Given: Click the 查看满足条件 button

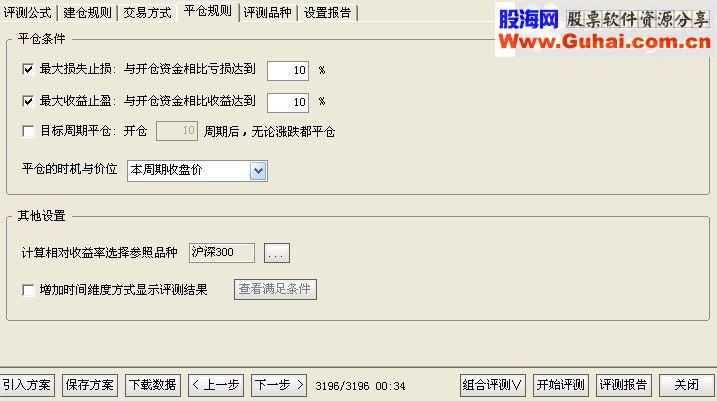Looking at the screenshot, I should point(275,289).
